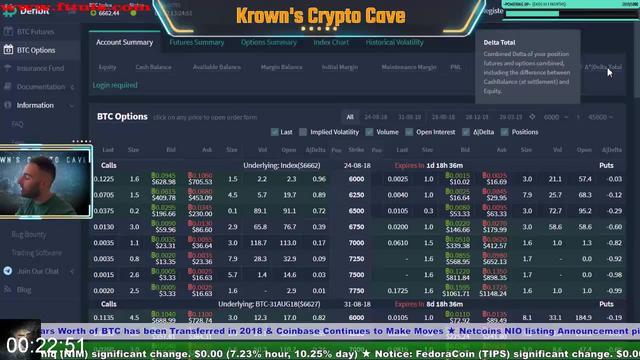
Task: Click the Information circle icon
Action: 8,105
